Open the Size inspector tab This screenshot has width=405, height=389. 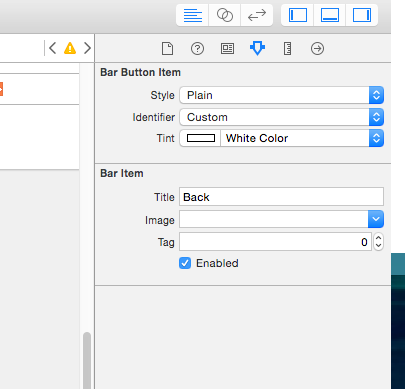click(287, 49)
